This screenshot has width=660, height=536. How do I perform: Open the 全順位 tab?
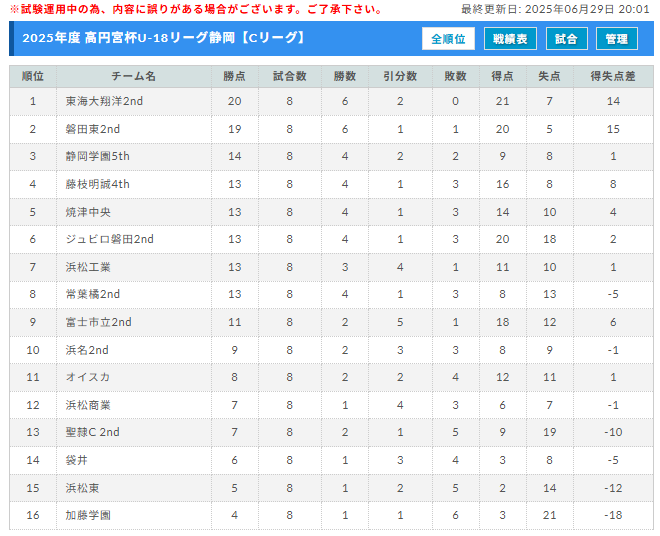(x=448, y=39)
